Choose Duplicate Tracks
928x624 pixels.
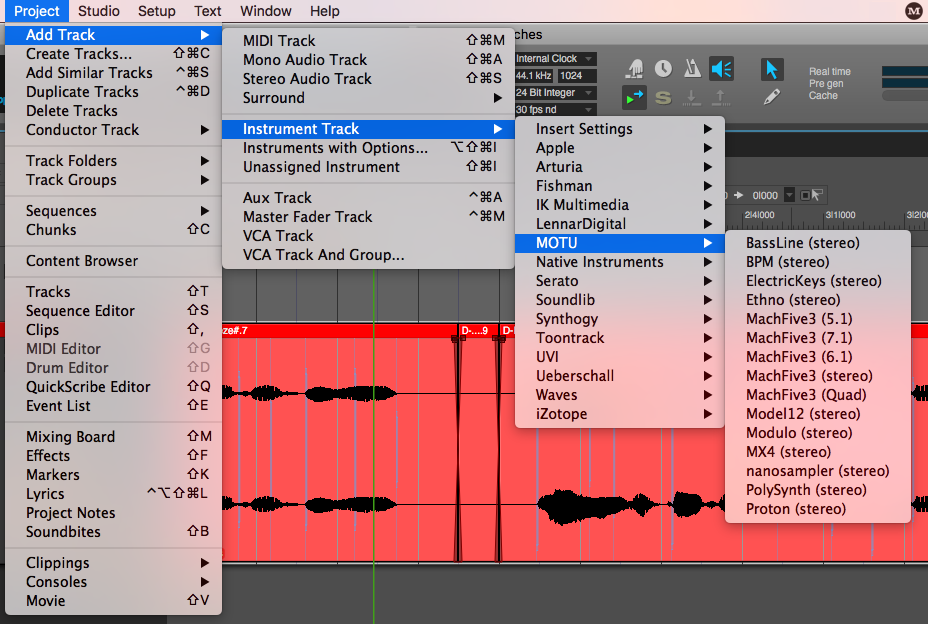(113, 92)
